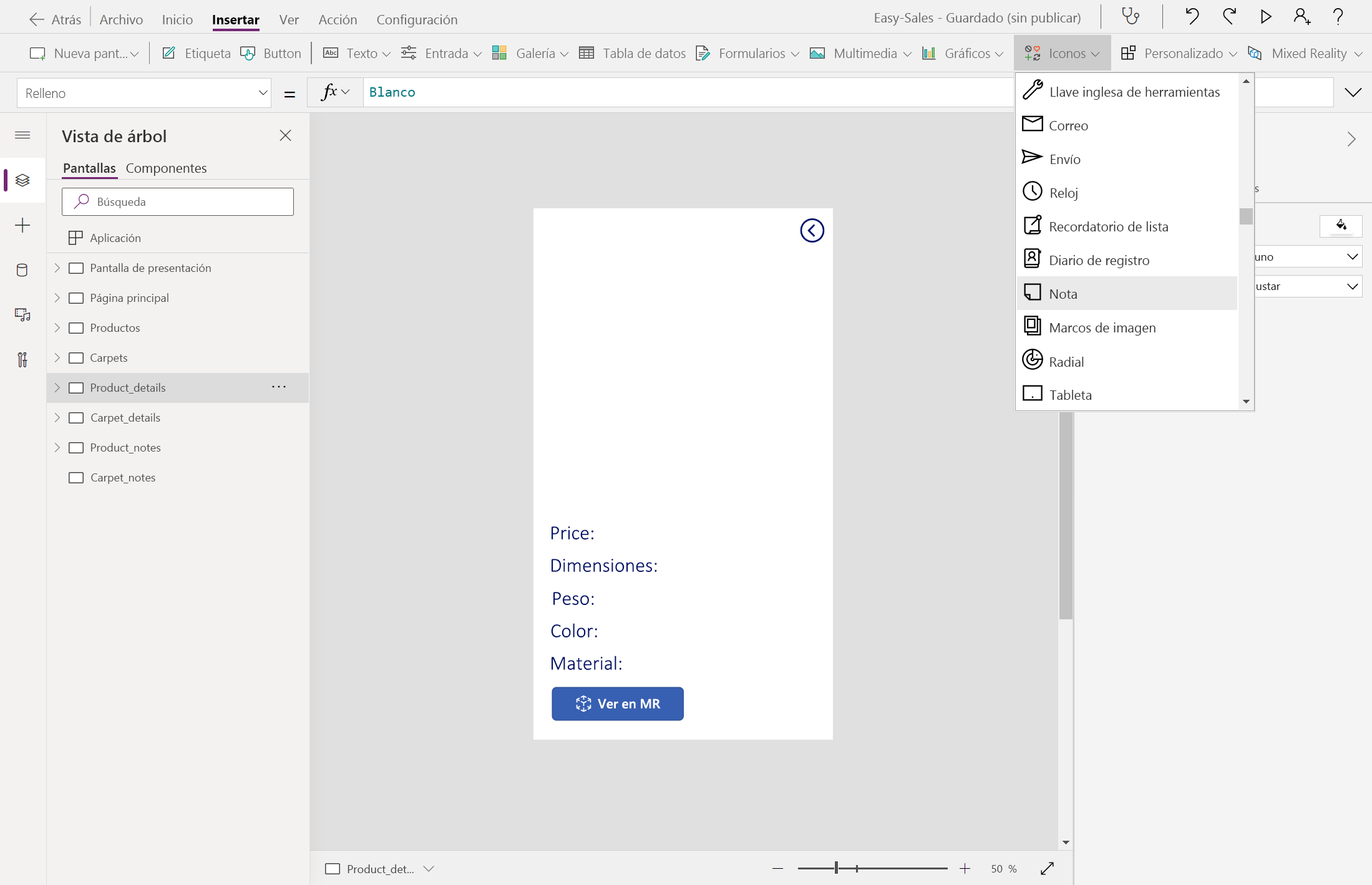Expand the formula bar chevron
Image resolution: width=1372 pixels, height=885 pixels.
1353,93
